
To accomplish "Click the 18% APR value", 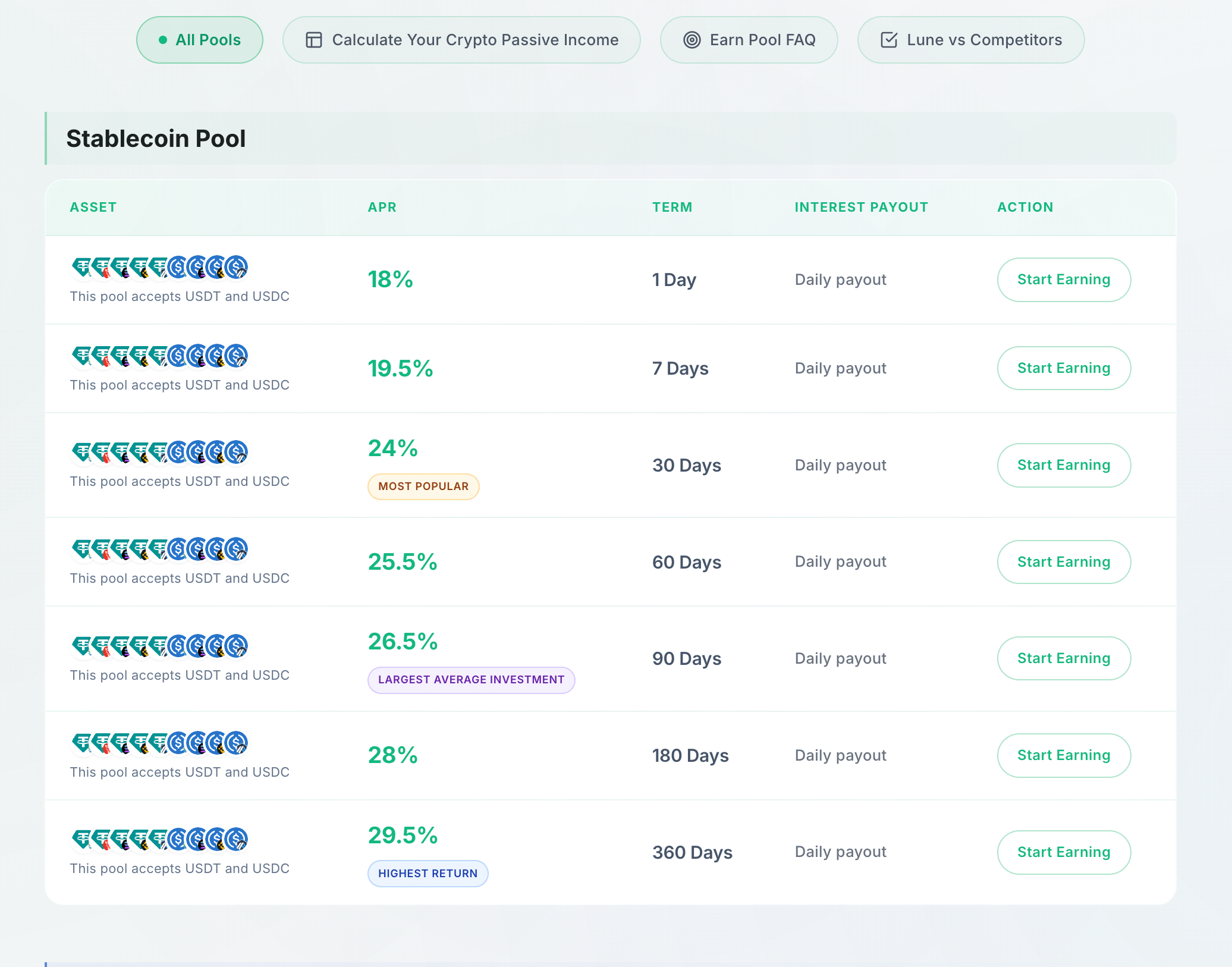I will [x=390, y=280].
